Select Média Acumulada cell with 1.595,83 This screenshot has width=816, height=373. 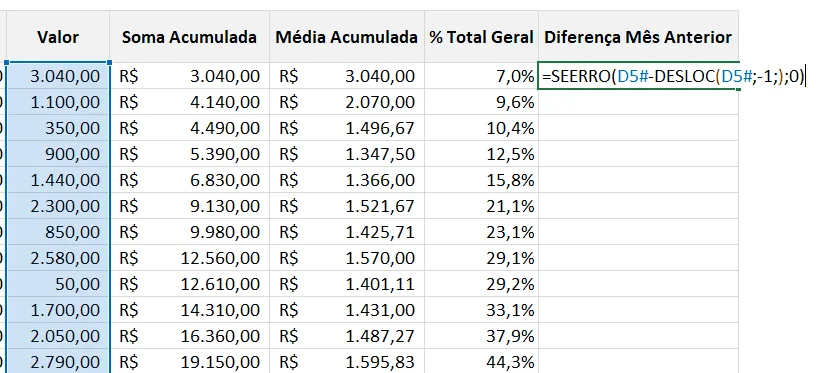click(347, 362)
